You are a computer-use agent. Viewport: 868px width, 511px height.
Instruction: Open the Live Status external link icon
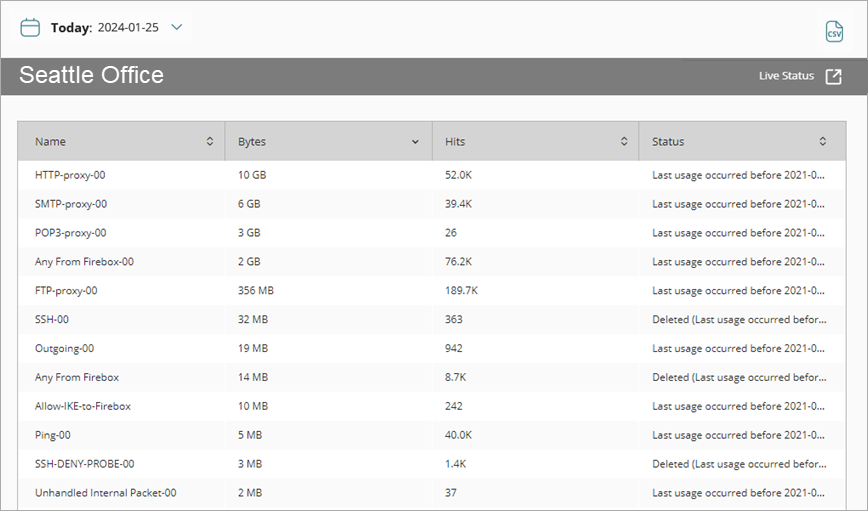[833, 77]
